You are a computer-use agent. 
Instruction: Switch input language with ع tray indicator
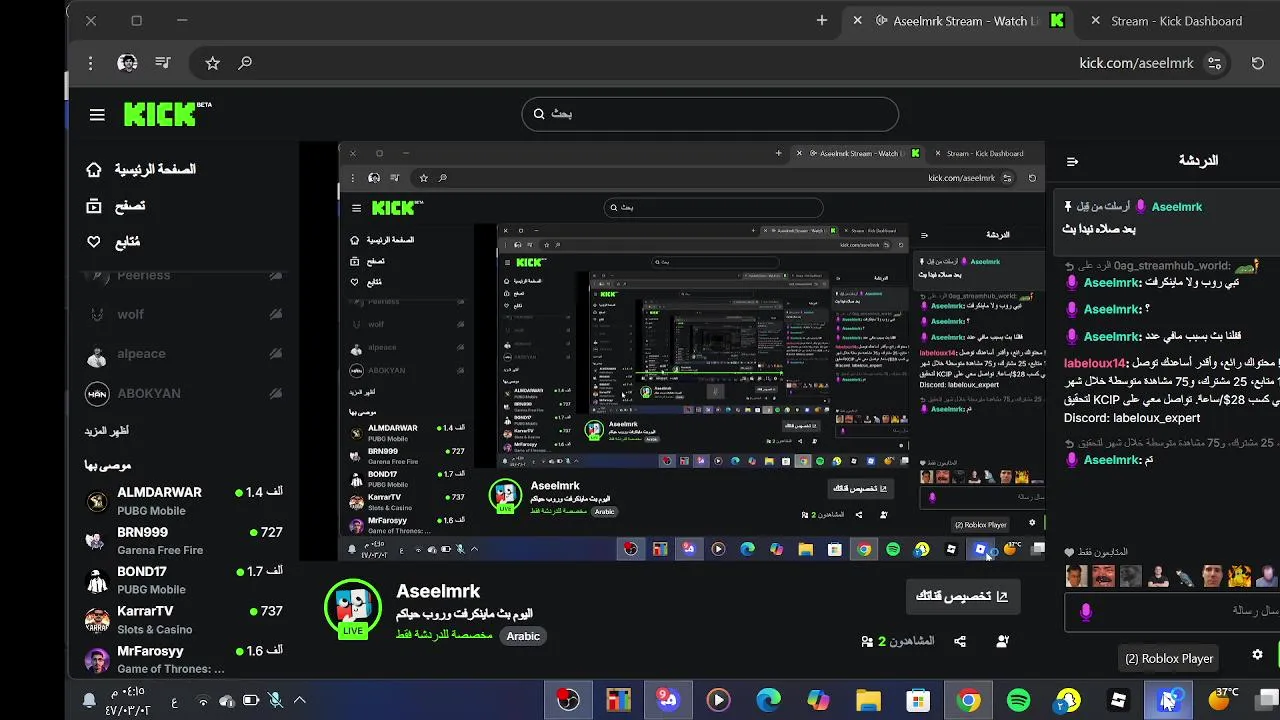tap(174, 701)
